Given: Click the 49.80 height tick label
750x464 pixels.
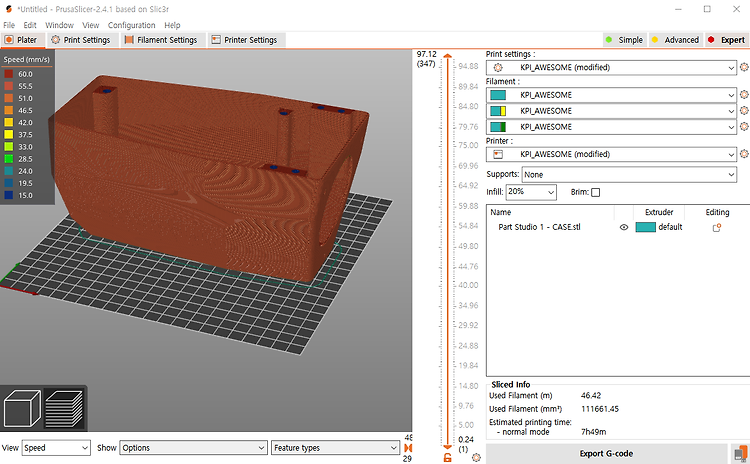Looking at the screenshot, I should click(468, 246).
